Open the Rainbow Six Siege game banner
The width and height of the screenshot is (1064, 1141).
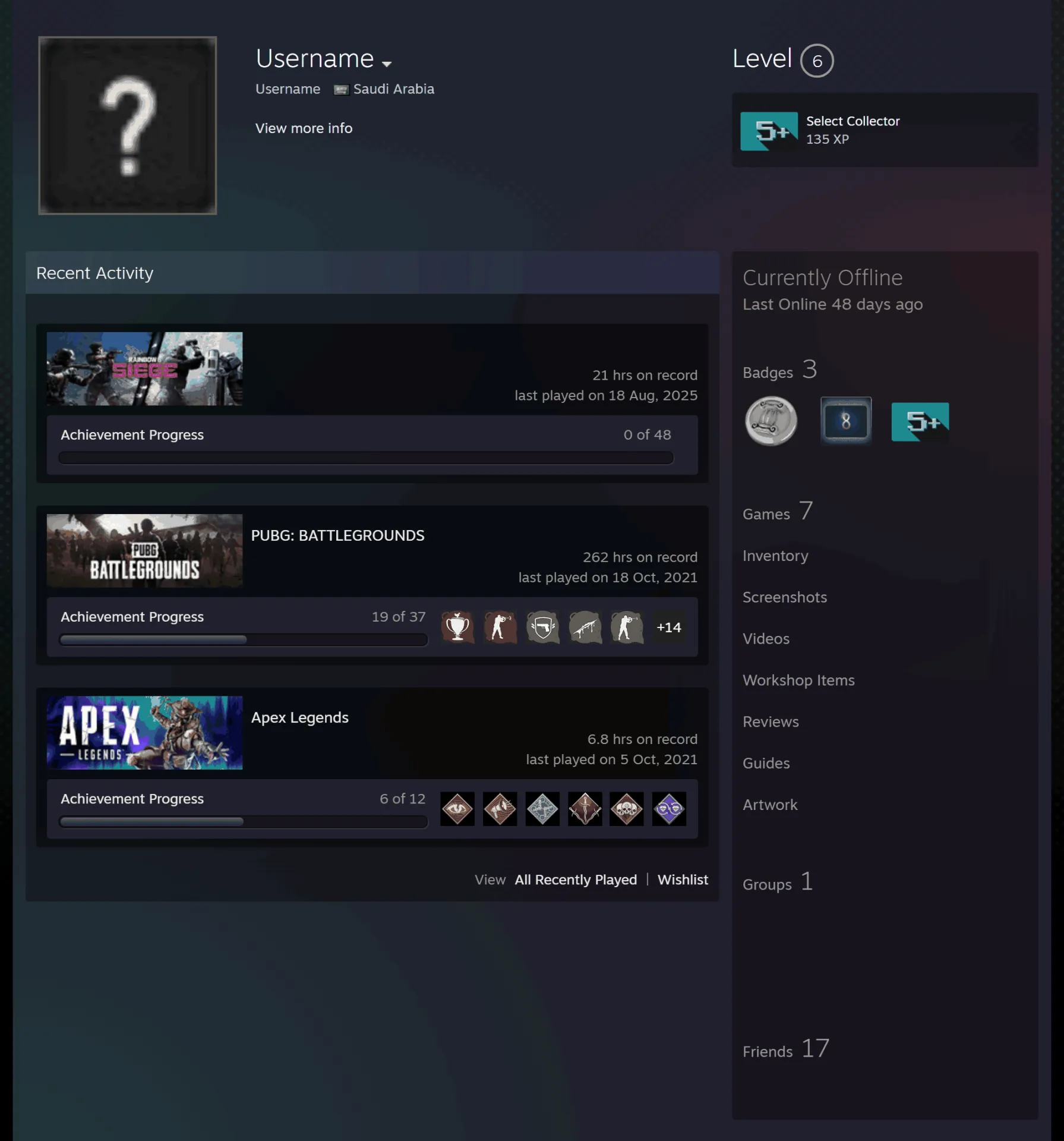click(x=144, y=368)
